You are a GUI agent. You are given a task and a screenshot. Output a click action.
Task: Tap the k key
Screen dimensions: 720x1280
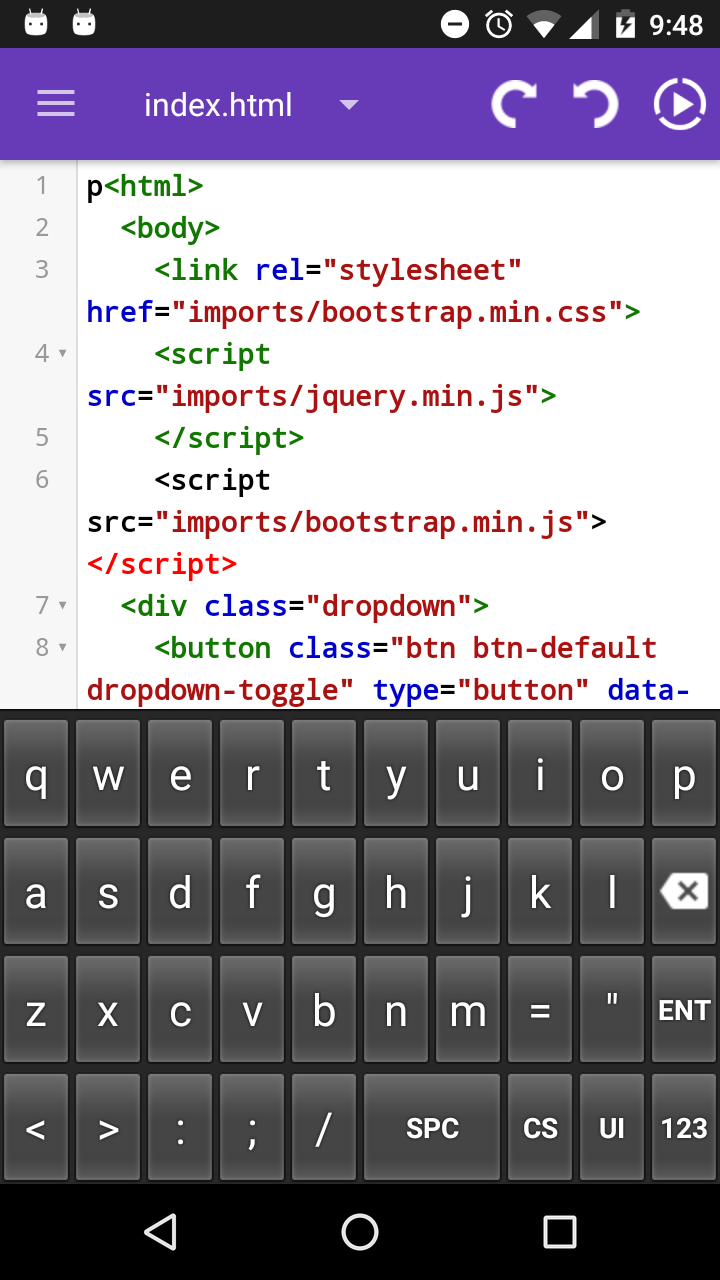click(x=540, y=891)
